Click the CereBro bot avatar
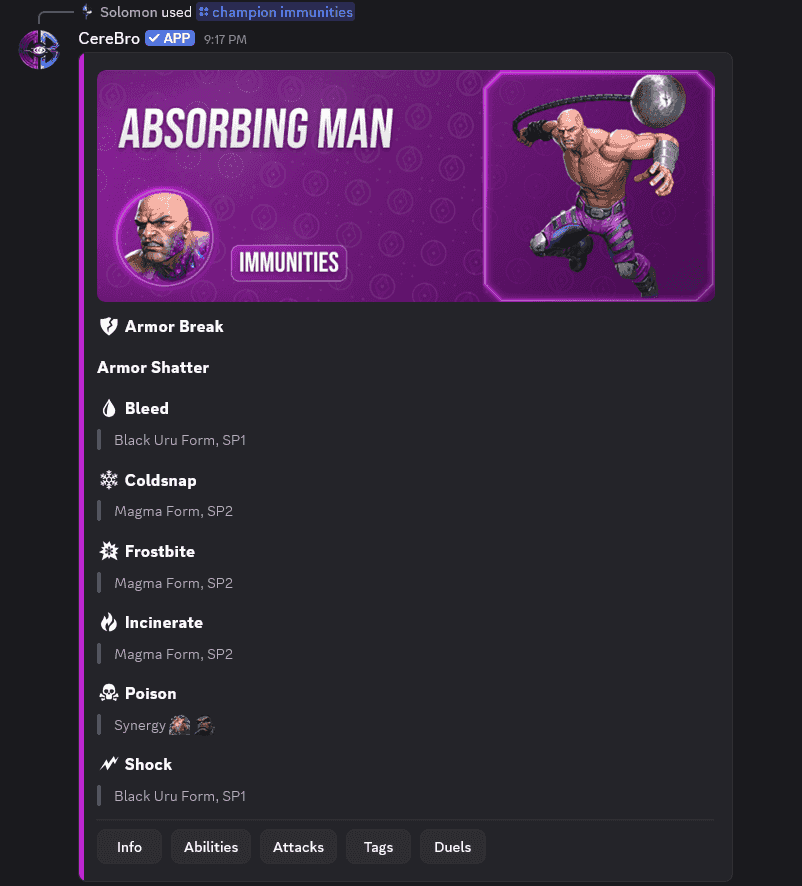 coord(39,50)
